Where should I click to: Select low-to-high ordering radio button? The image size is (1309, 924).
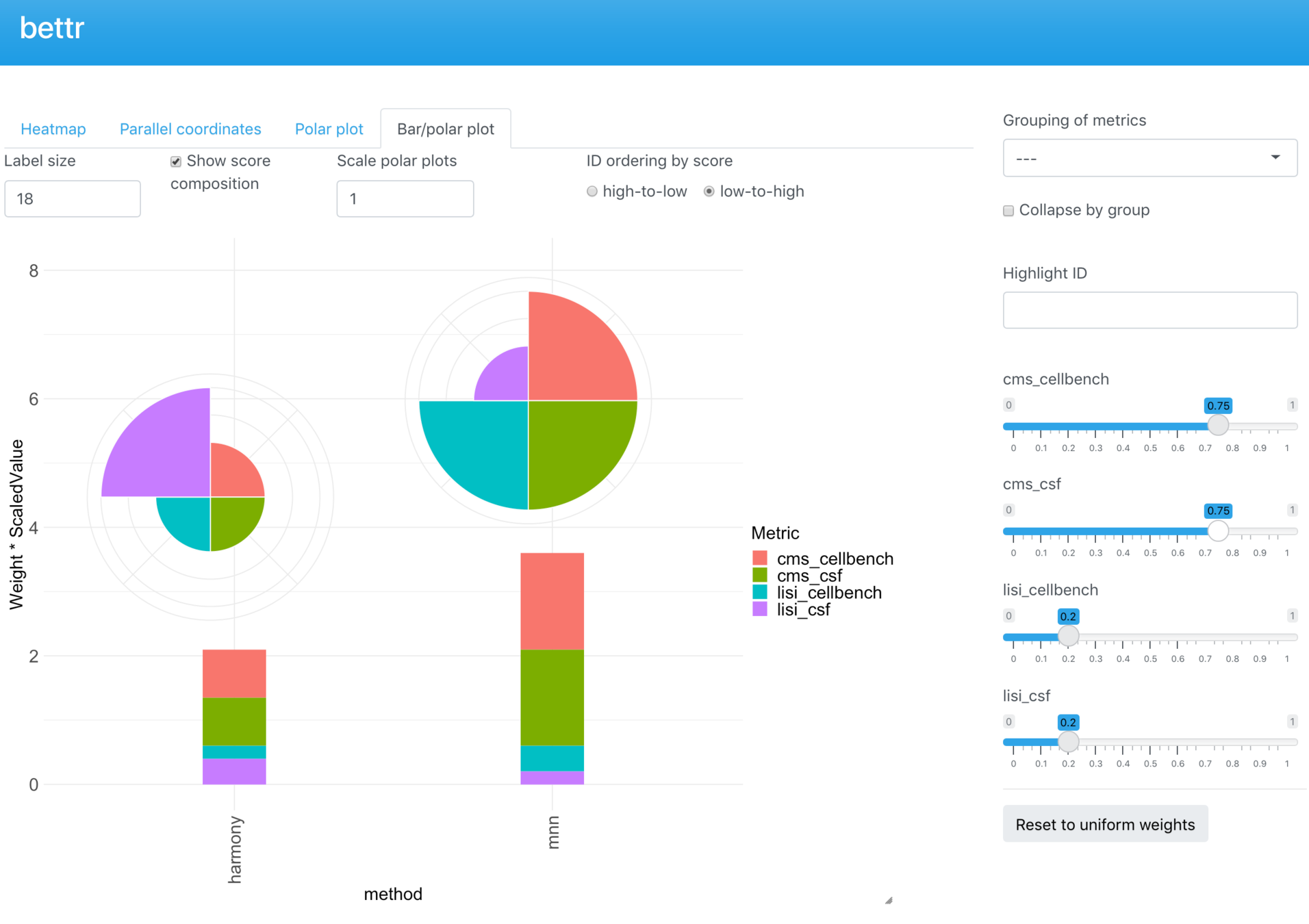coord(709,192)
